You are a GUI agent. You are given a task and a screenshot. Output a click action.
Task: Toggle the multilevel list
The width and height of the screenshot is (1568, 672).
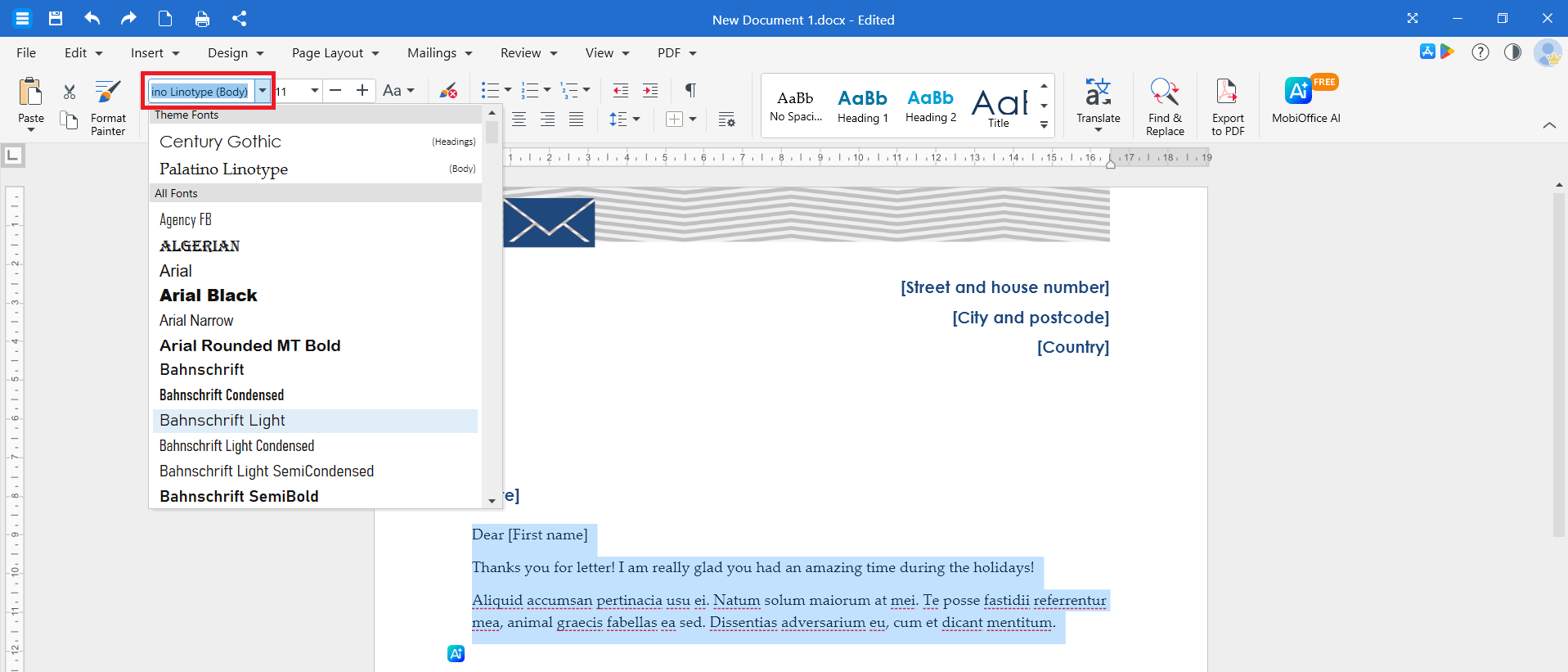569,91
